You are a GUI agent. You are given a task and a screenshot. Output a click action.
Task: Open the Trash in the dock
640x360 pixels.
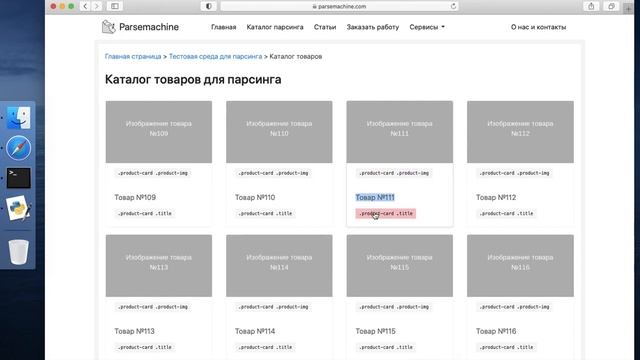(x=18, y=252)
